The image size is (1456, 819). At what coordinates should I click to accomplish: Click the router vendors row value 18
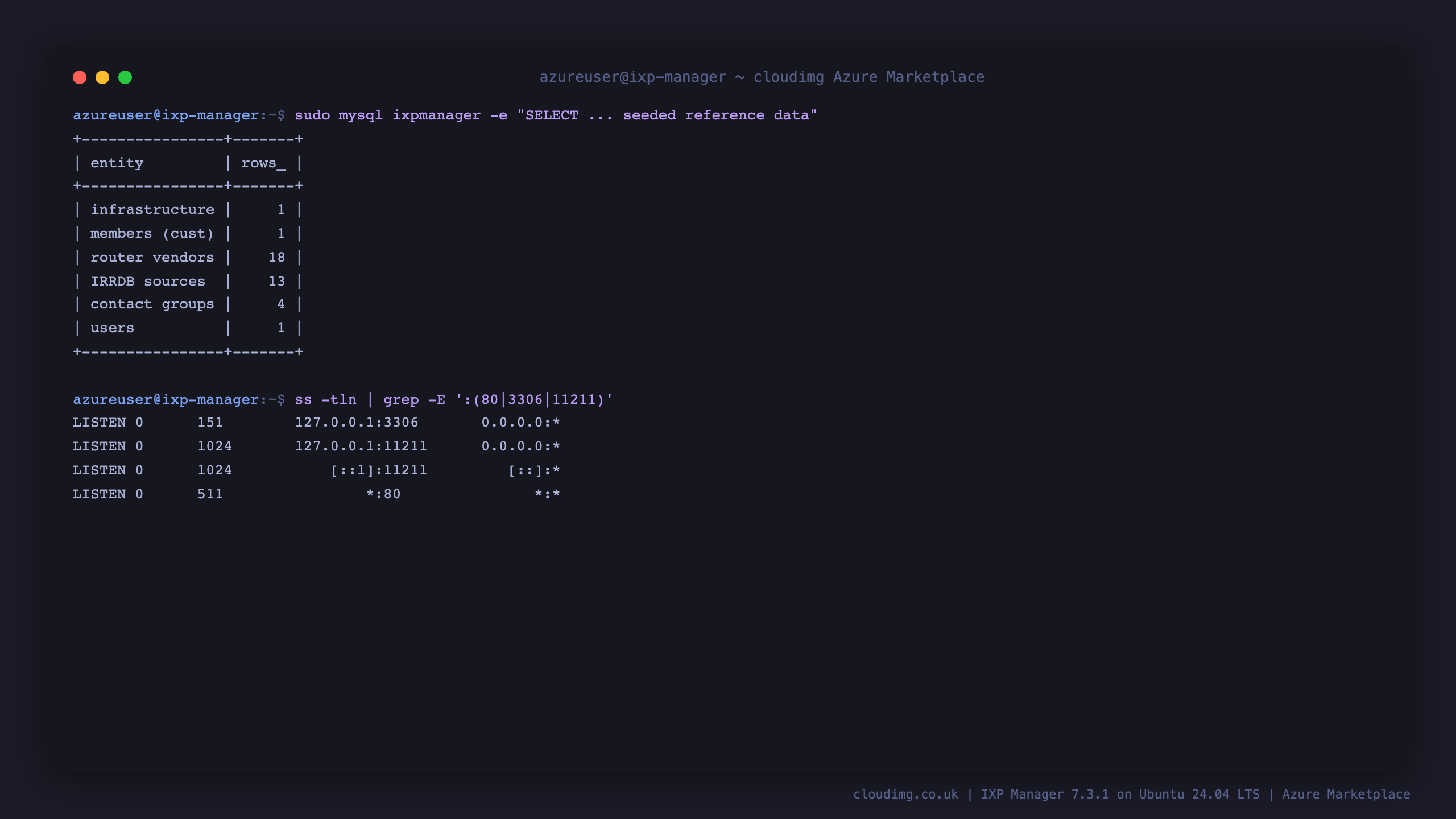[276, 258]
